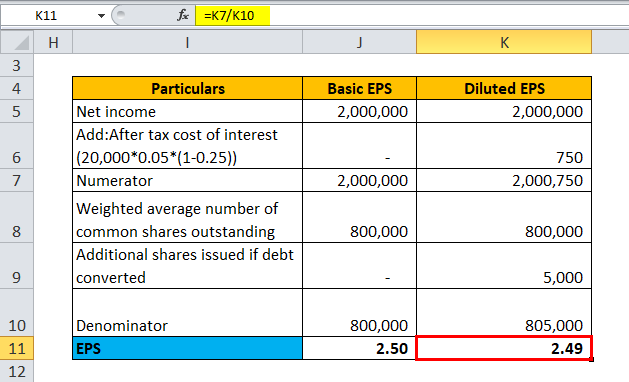
Task: Select row 12 header
Action: pos(16,371)
